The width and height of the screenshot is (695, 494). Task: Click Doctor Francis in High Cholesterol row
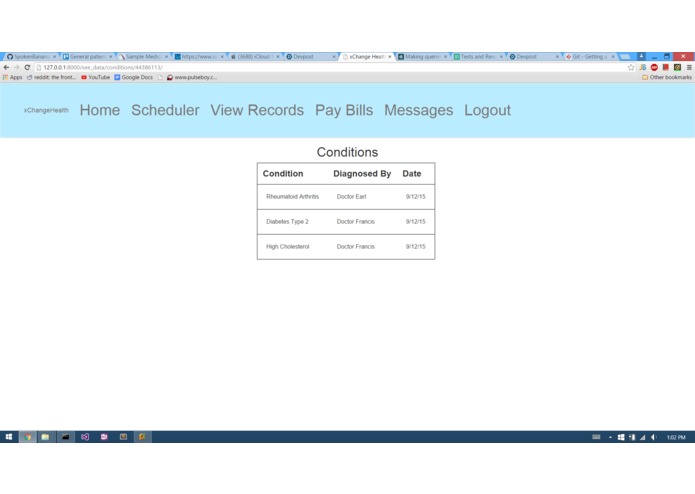tap(355, 246)
